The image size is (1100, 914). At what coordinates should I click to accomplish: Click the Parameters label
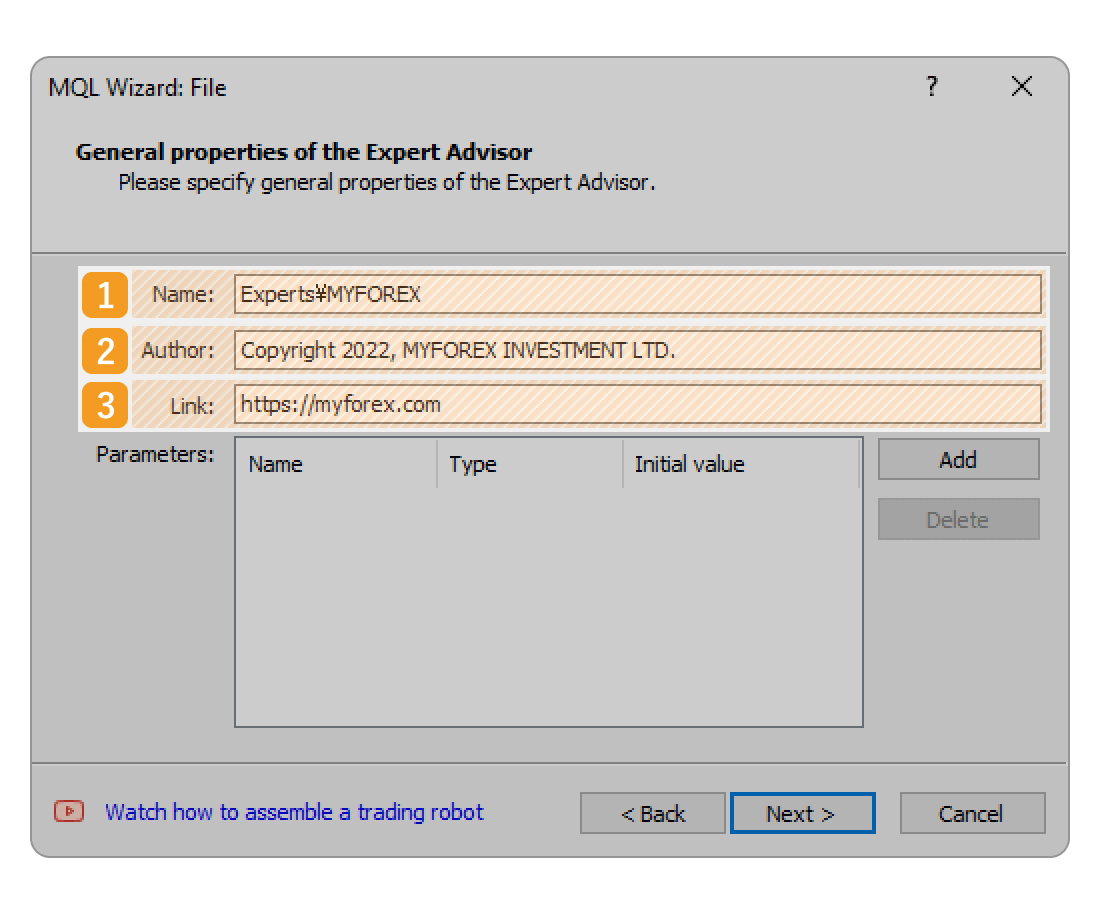tap(154, 453)
